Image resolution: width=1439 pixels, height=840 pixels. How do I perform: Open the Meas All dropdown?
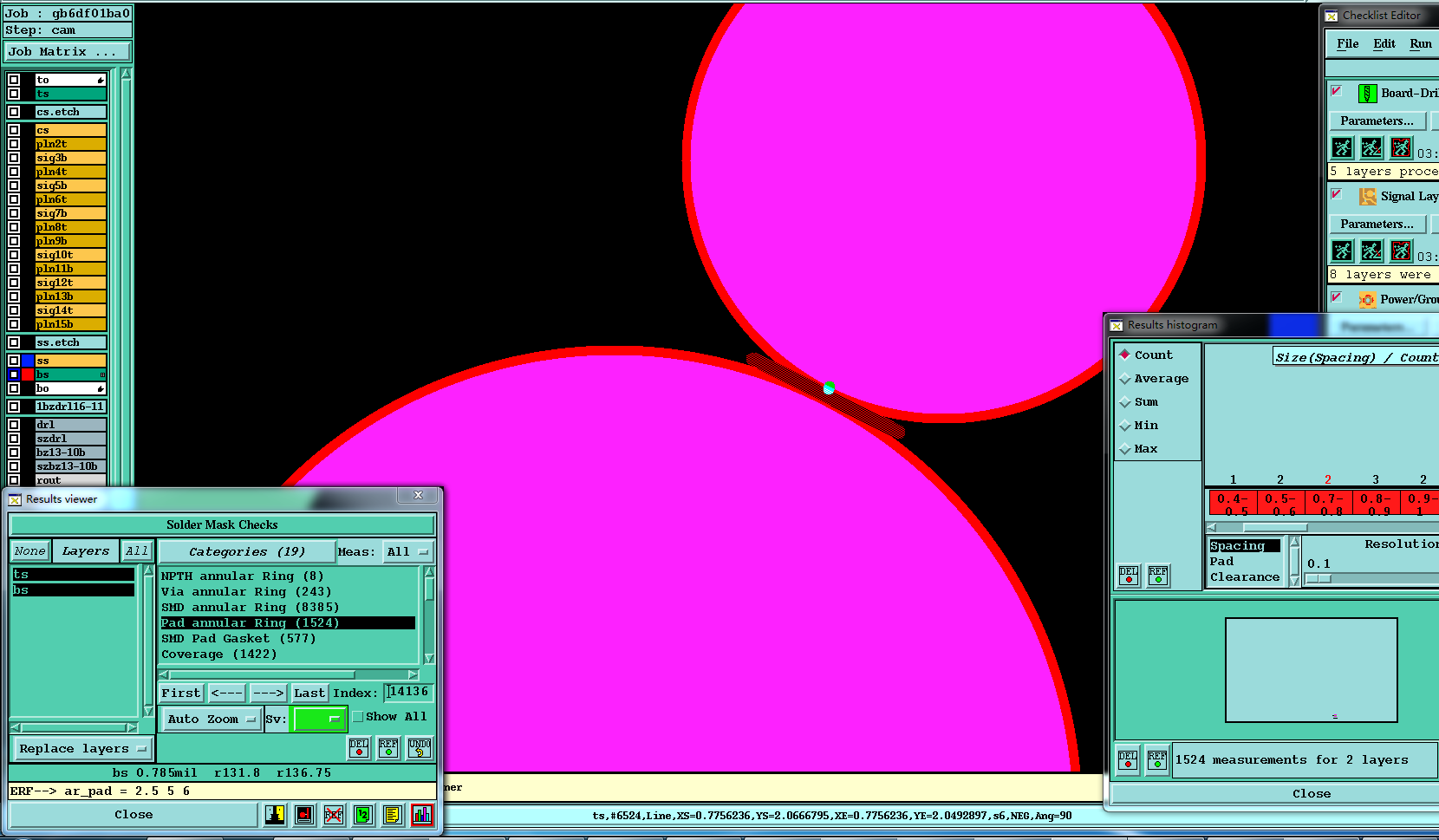tap(407, 551)
